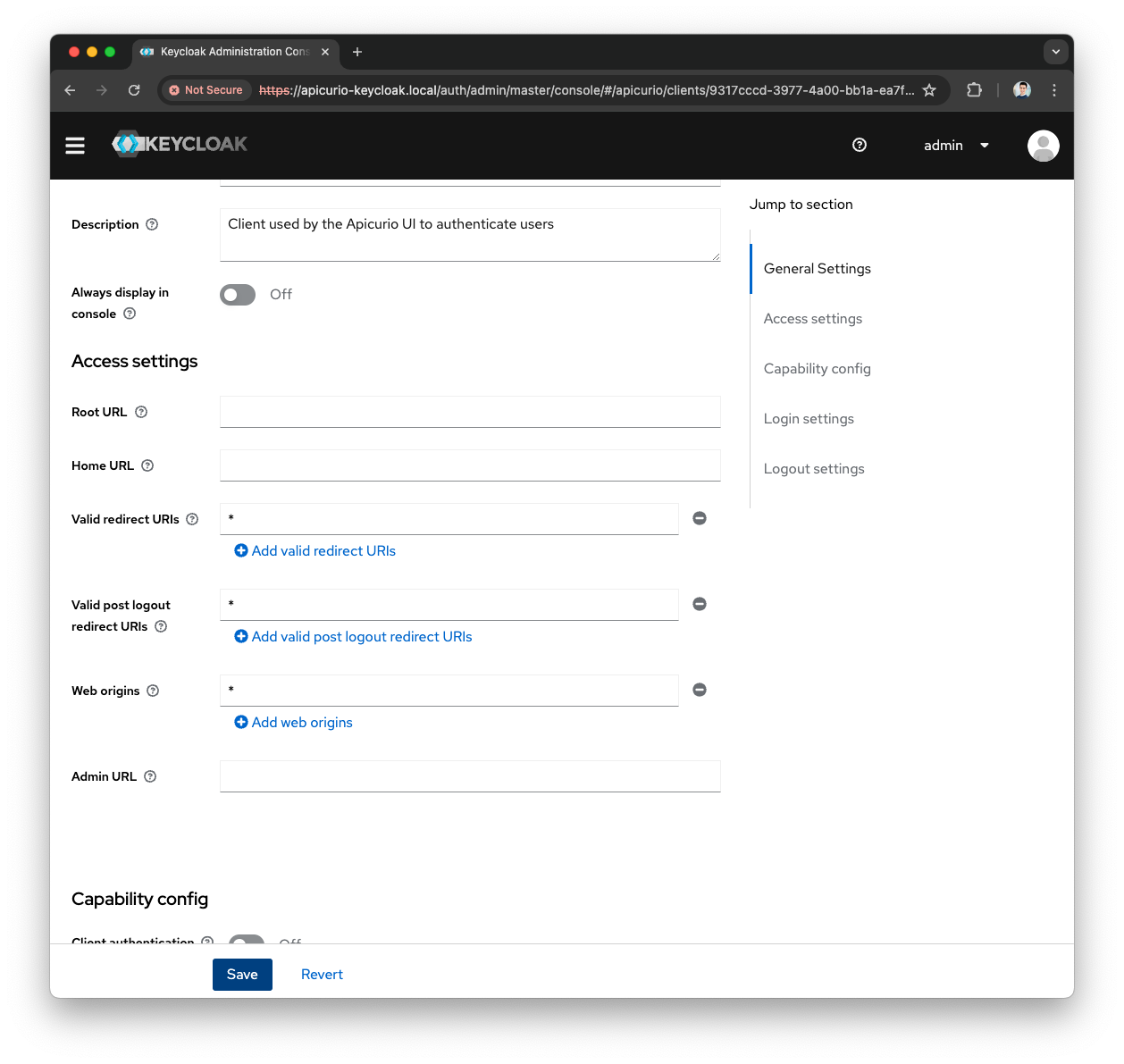Click inside the Home URL field
The image size is (1124, 1064).
coord(470,465)
